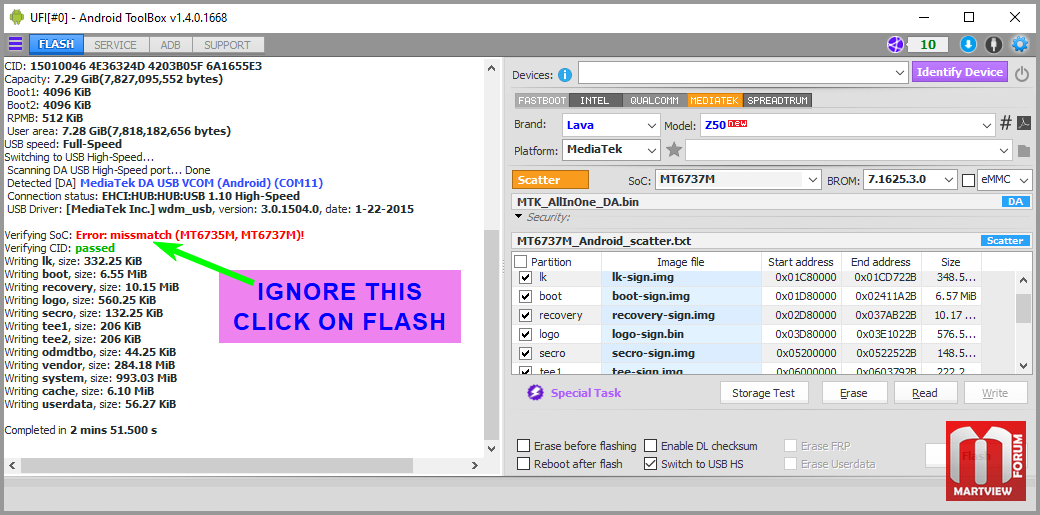Switch to the ADB tab

(x=170, y=45)
